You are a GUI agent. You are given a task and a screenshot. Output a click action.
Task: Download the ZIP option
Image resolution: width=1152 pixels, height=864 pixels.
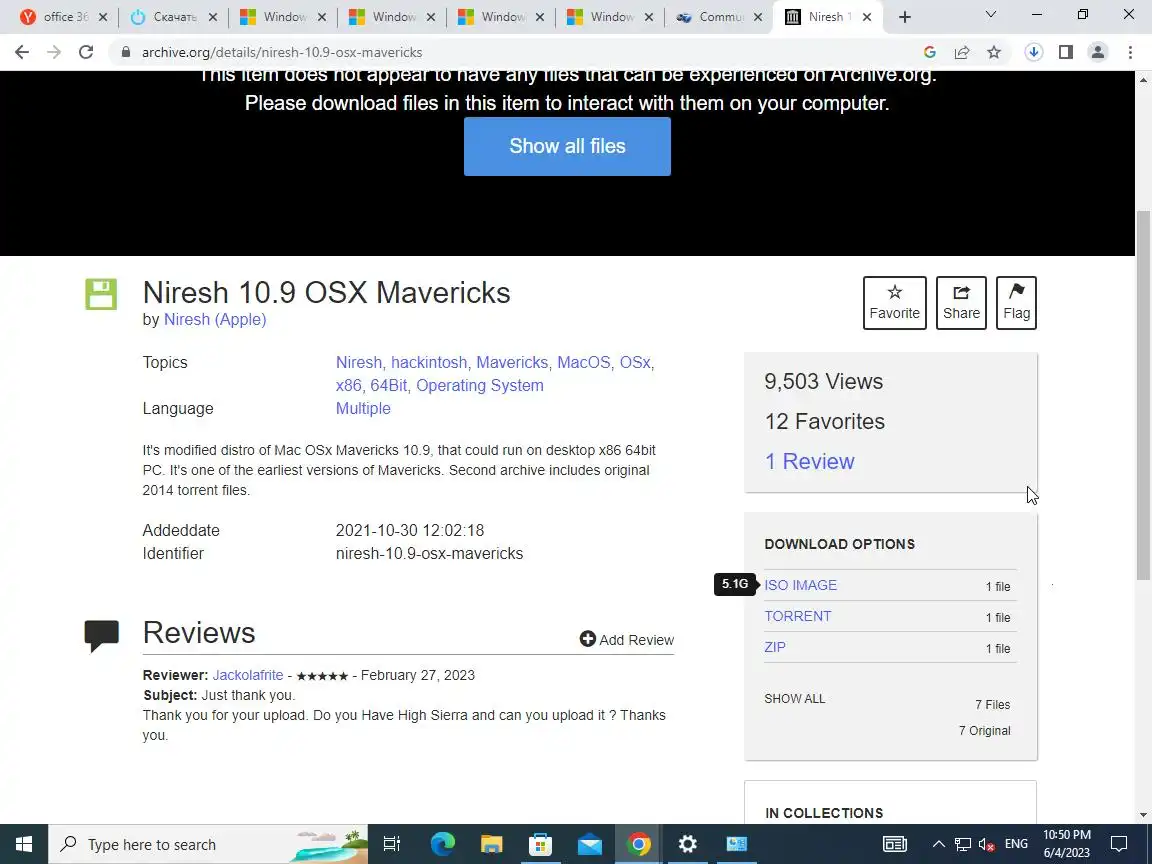coord(774,647)
